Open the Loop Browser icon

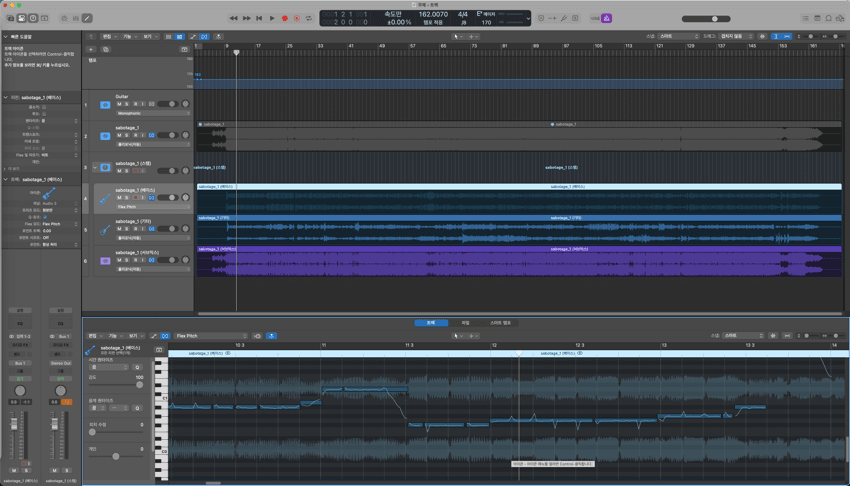pyautogui.click(x=828, y=18)
